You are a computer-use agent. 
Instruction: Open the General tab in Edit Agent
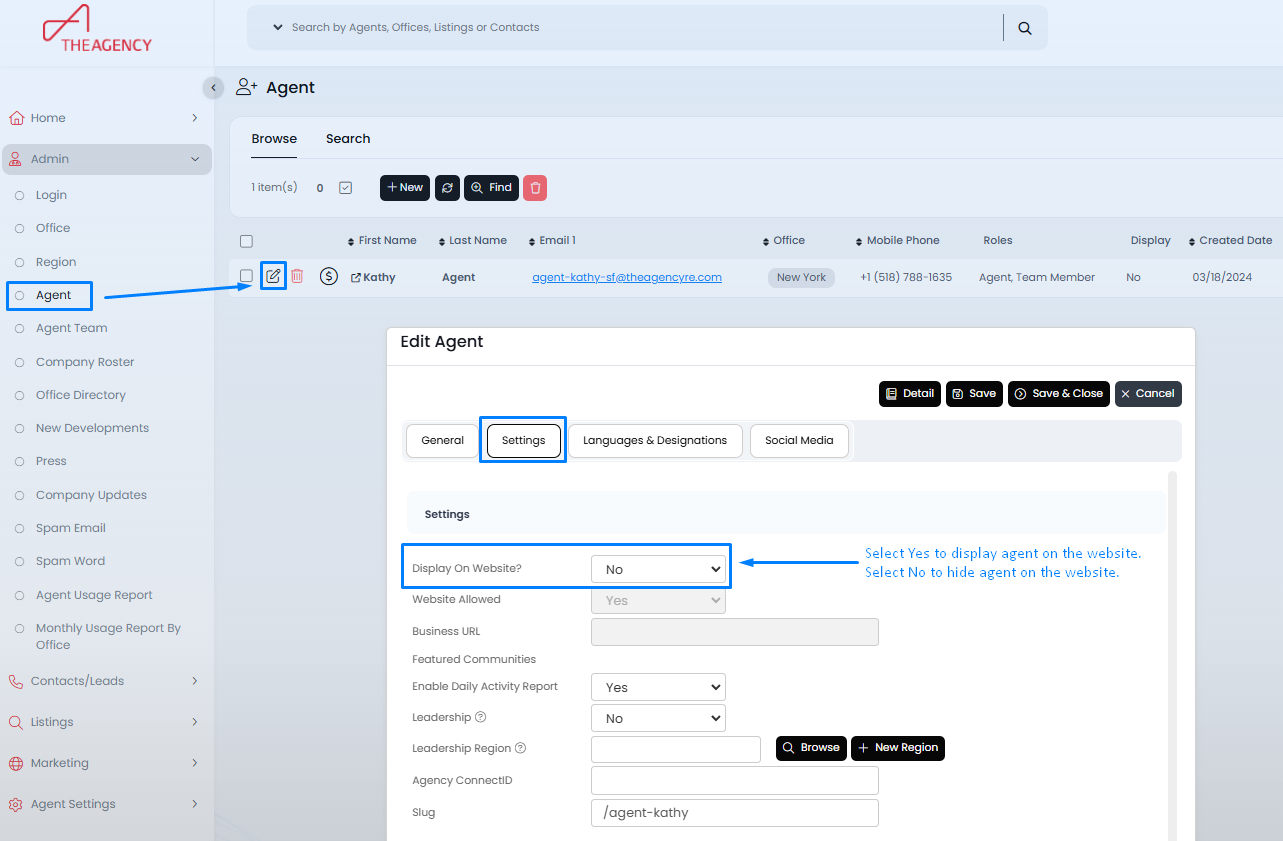click(443, 441)
